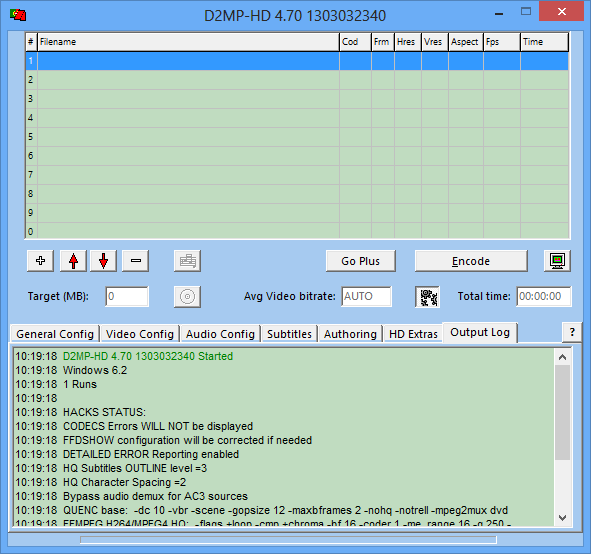
Task: Select row 1 in the file list
Action: pos(297,61)
